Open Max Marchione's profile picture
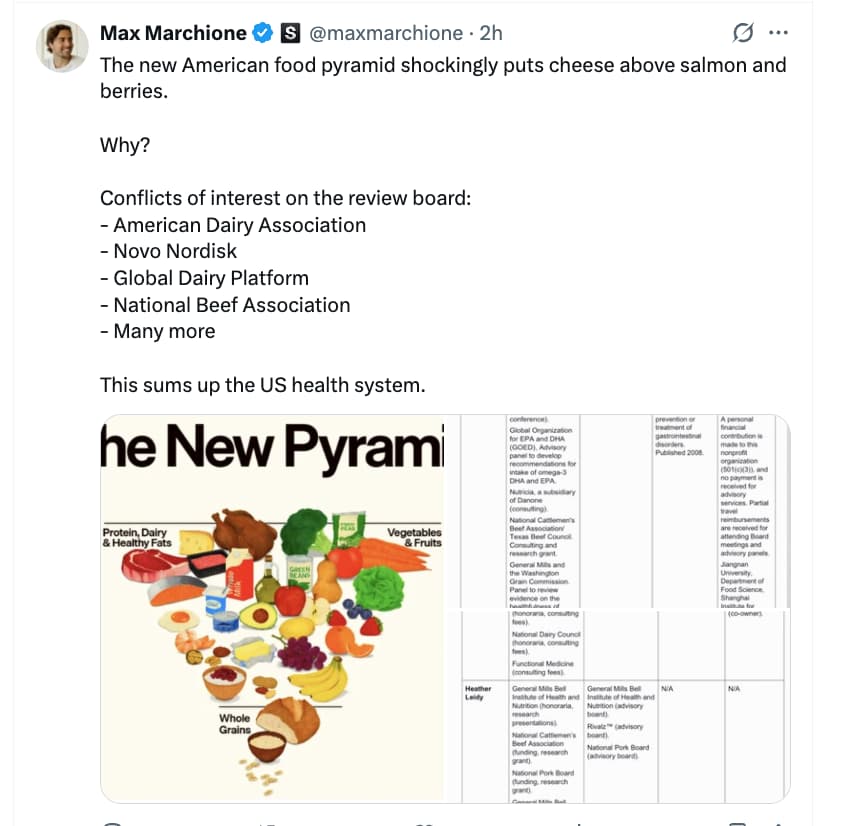The height and width of the screenshot is (826, 844). [63, 46]
